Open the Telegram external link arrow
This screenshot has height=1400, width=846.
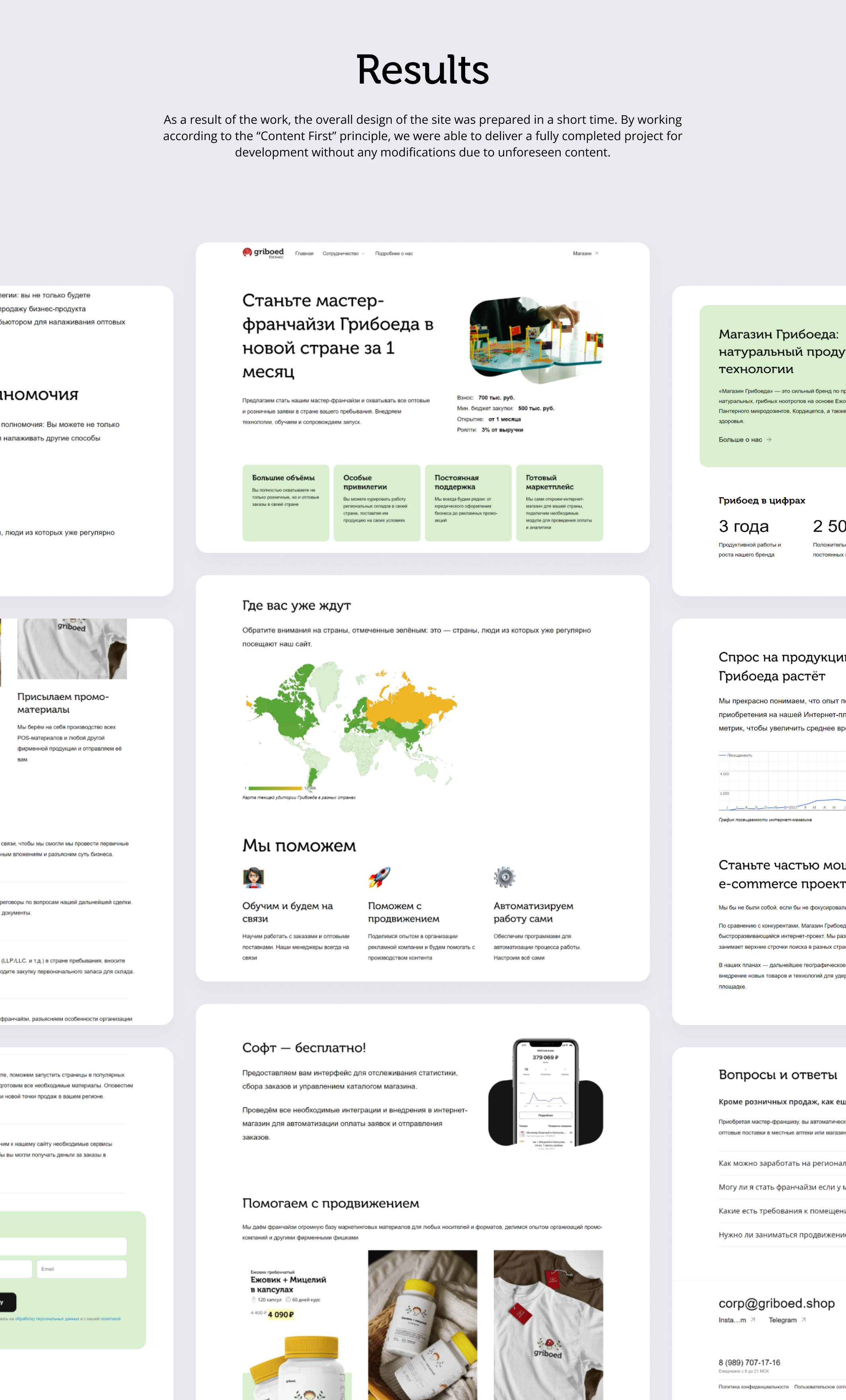pos(803,1320)
